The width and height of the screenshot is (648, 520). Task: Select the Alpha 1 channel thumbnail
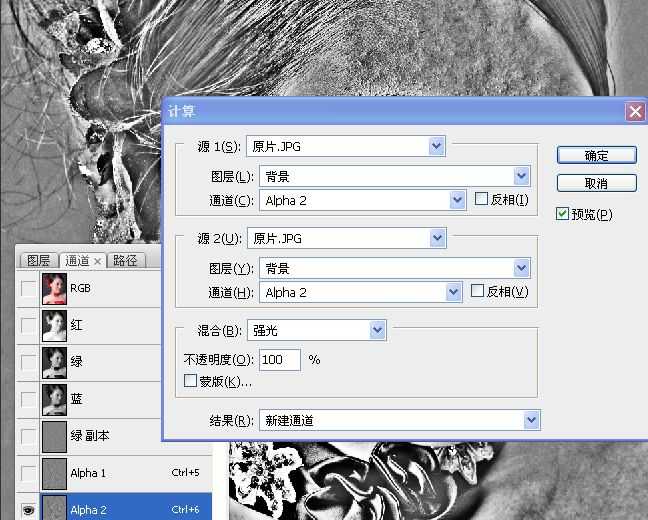point(54,473)
